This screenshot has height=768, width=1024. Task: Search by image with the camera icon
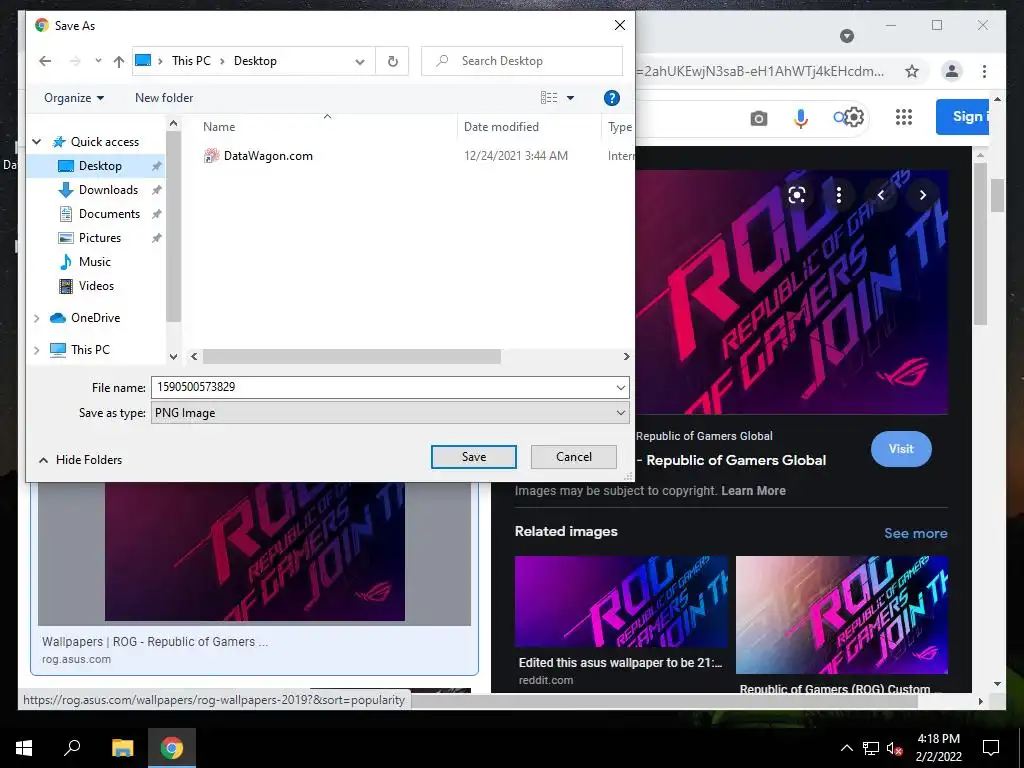tap(758, 118)
